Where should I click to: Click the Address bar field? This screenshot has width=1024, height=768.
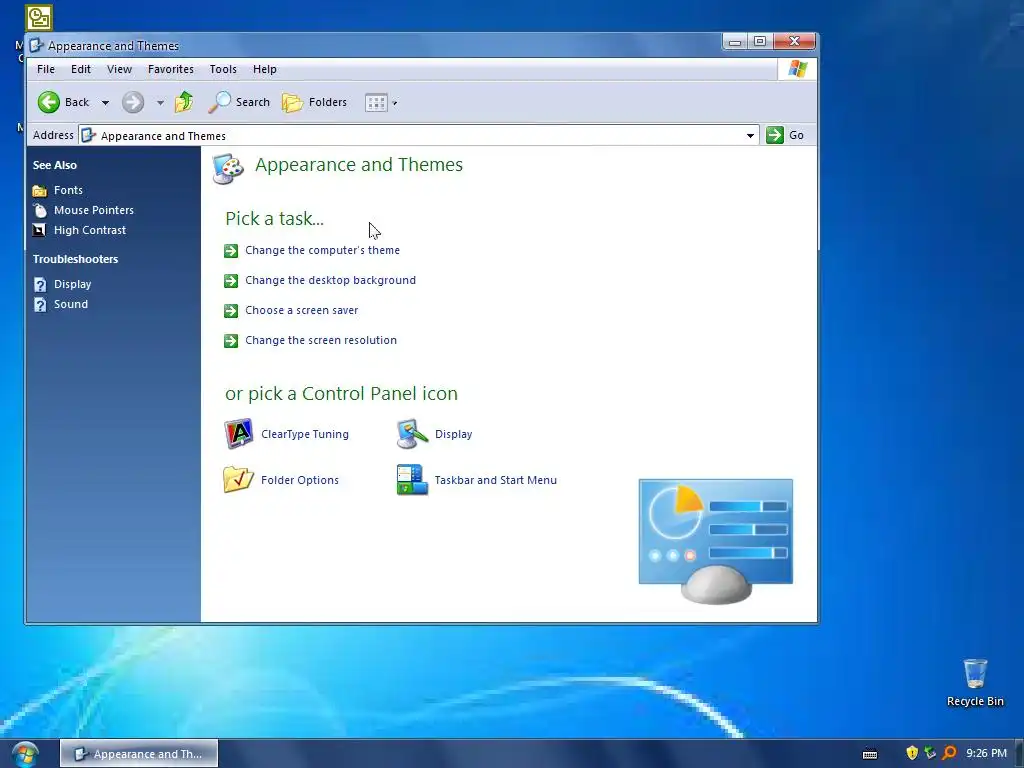point(419,136)
